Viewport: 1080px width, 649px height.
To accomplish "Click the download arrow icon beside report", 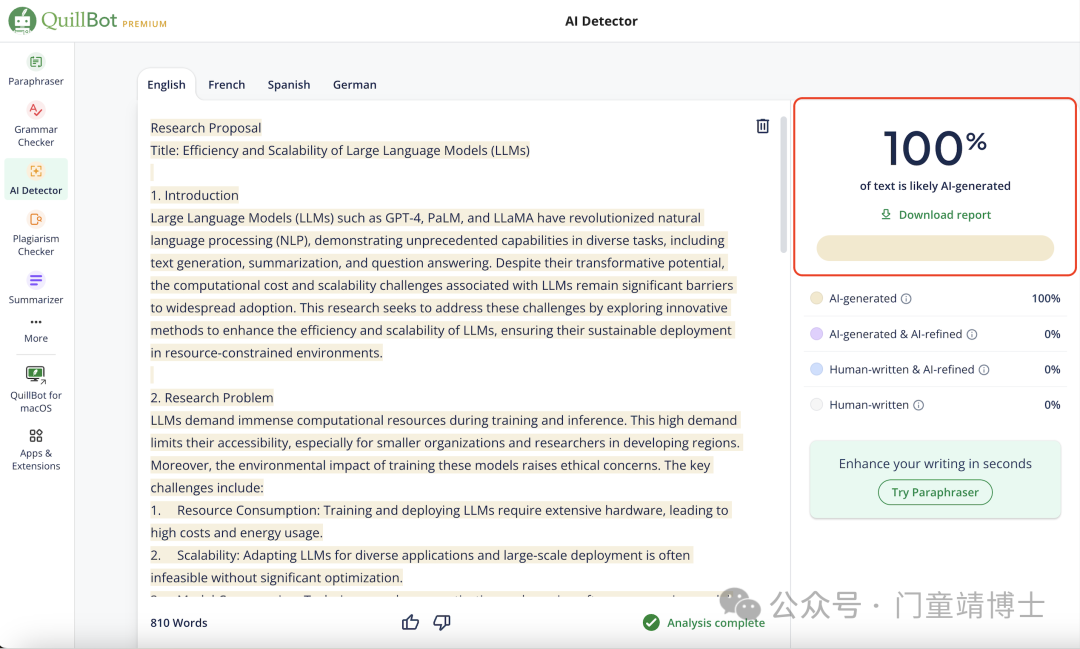I will tap(886, 214).
